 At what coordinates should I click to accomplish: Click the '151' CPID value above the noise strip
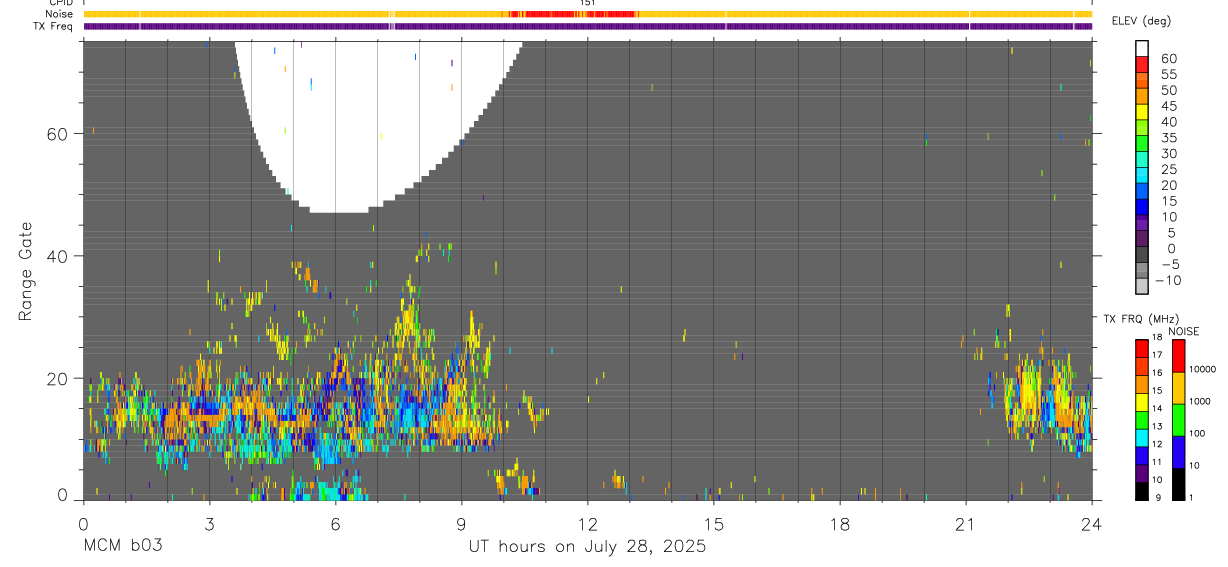(588, 3)
